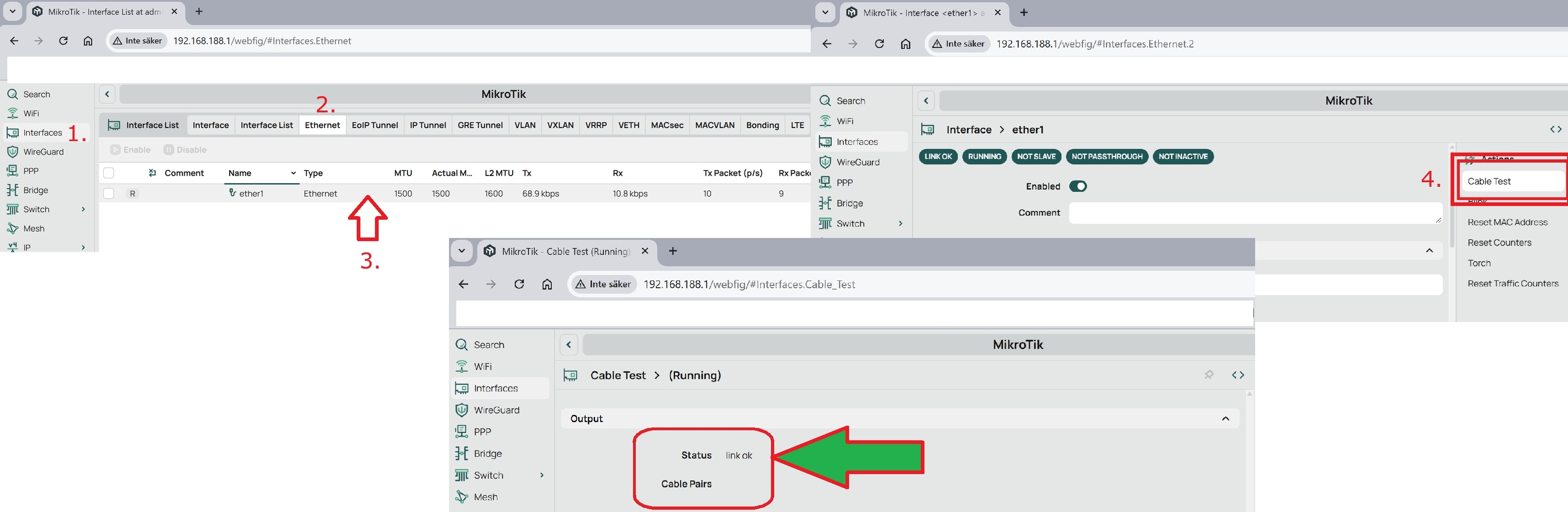Expand the Switch submenu in Cable Test sidebar

pos(542,475)
